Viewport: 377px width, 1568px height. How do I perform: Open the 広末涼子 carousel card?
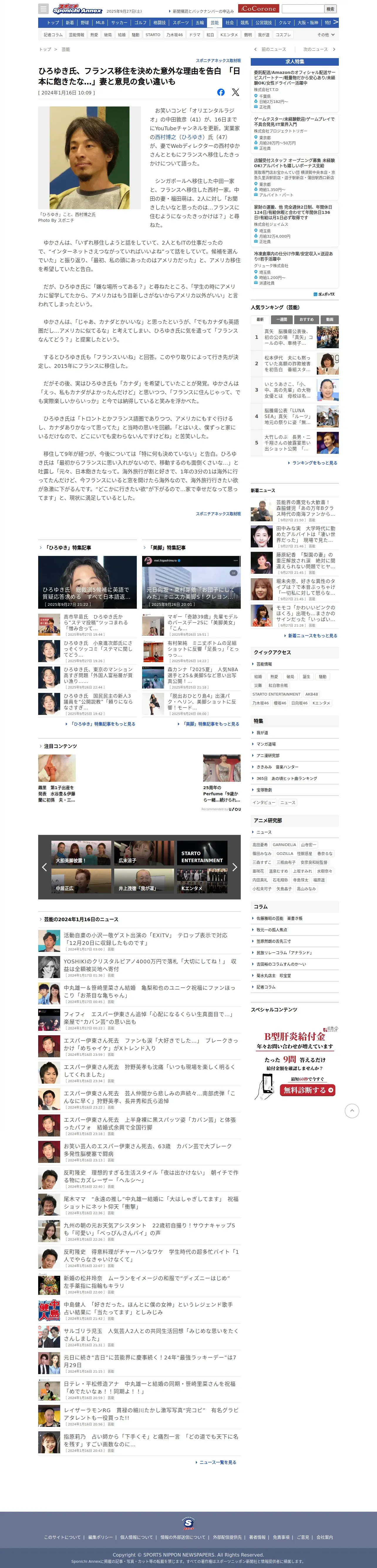pyautogui.click(x=144, y=853)
